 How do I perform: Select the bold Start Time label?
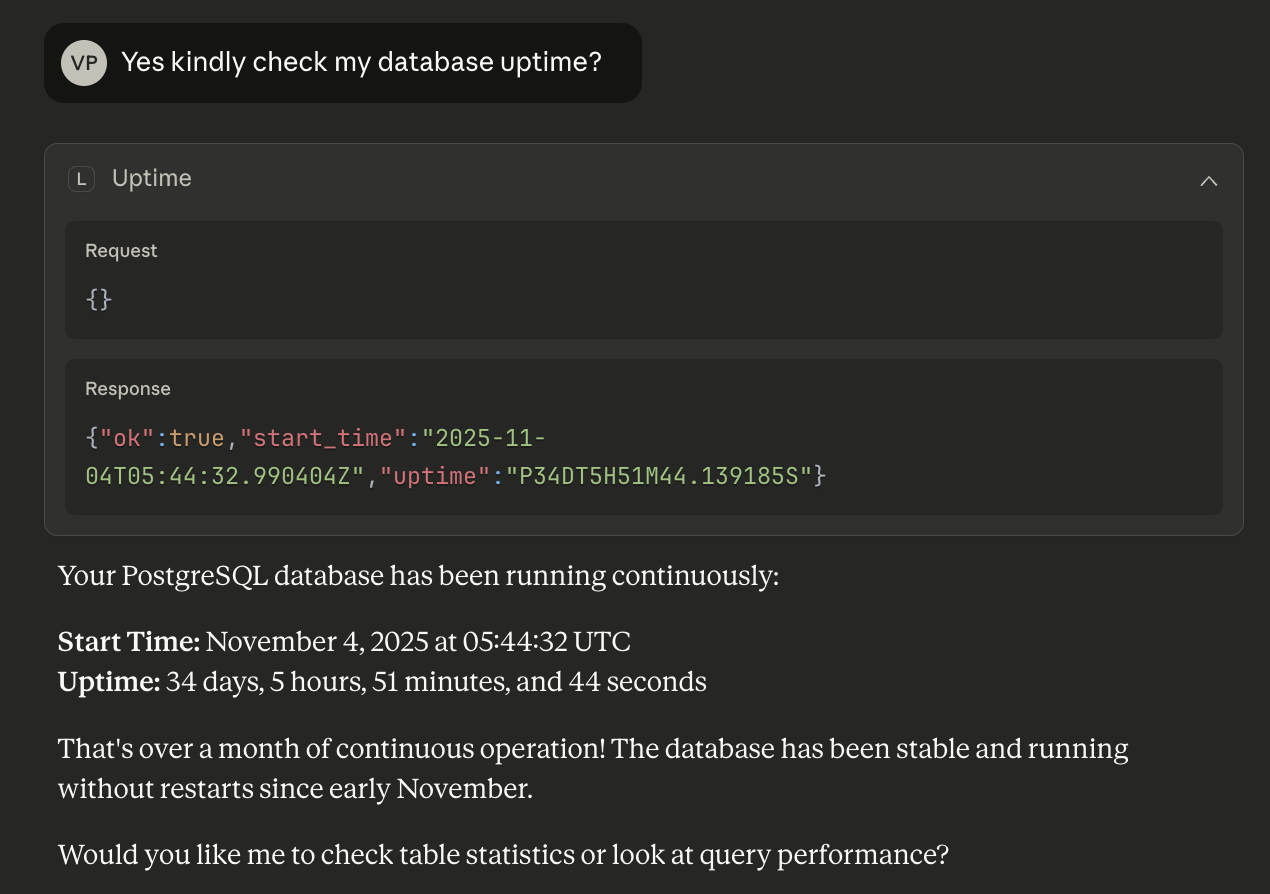tap(125, 641)
